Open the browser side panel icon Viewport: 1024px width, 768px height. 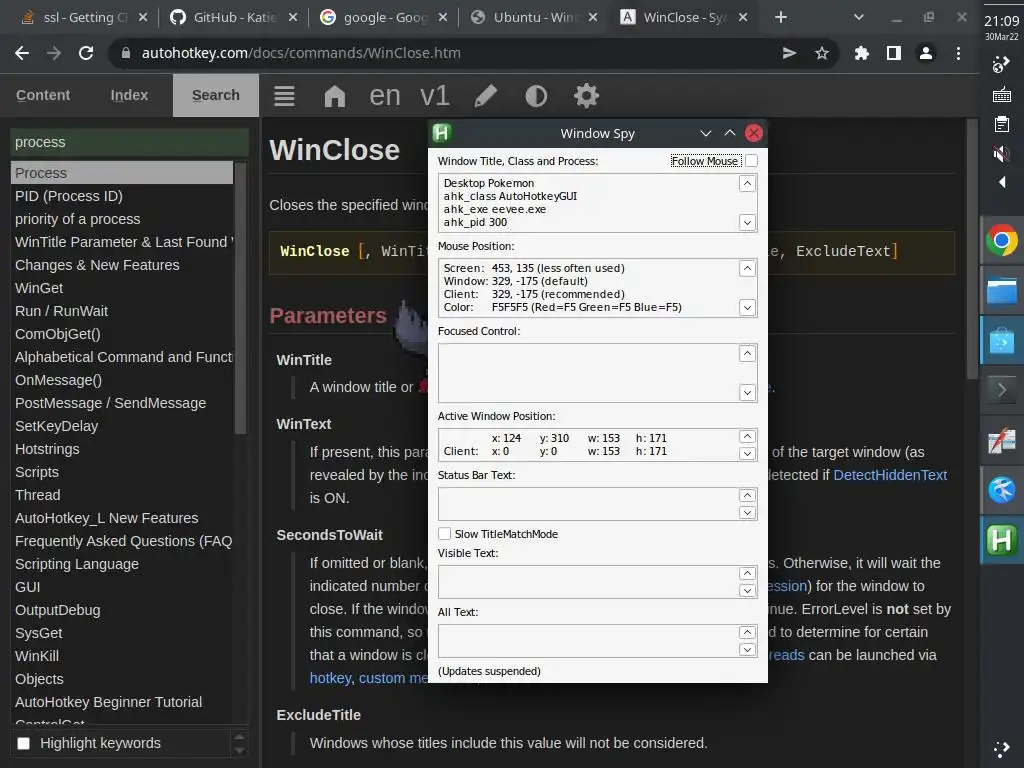pyautogui.click(x=893, y=53)
